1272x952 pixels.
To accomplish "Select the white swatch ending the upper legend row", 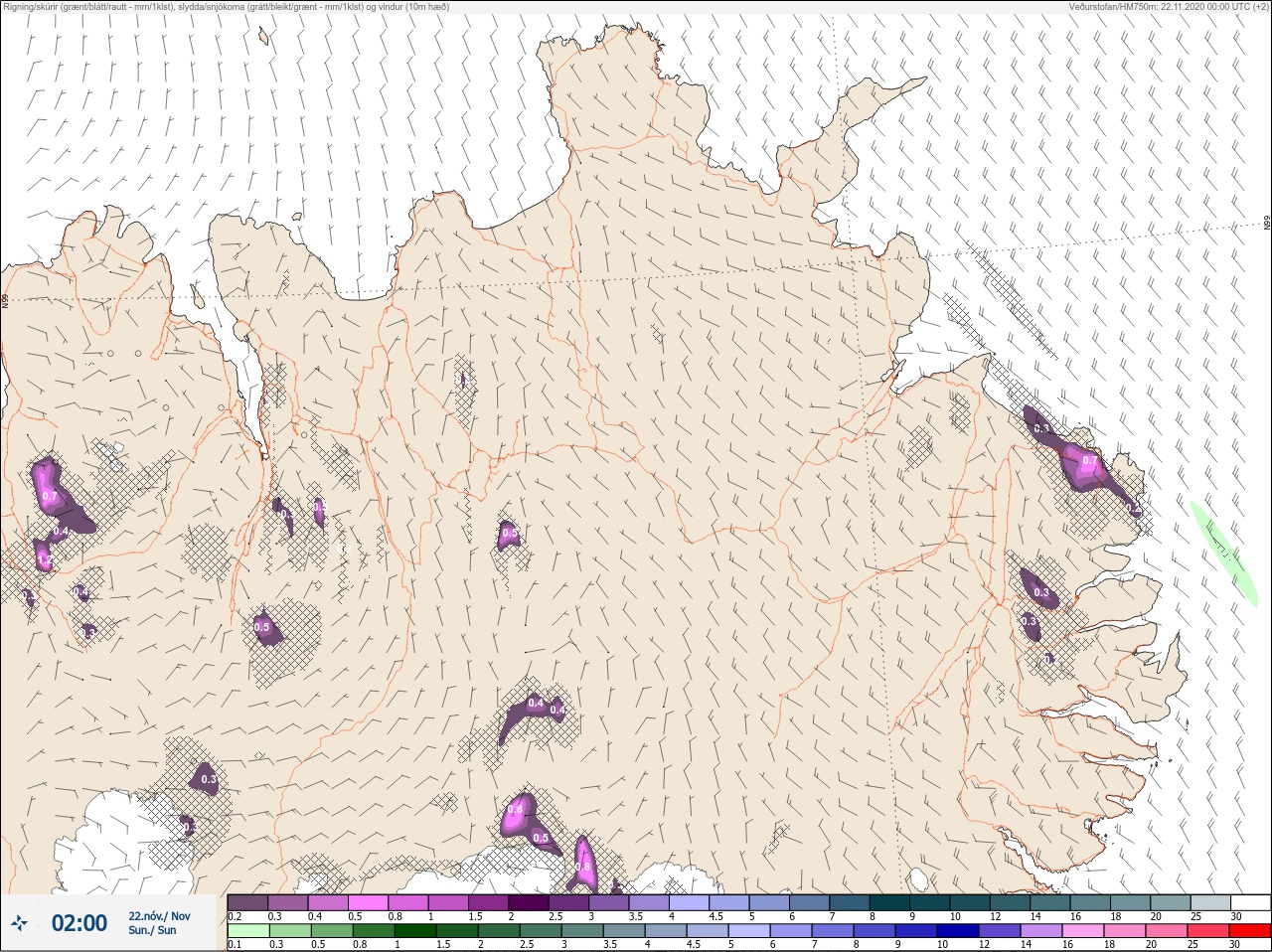I will 1252,902.
